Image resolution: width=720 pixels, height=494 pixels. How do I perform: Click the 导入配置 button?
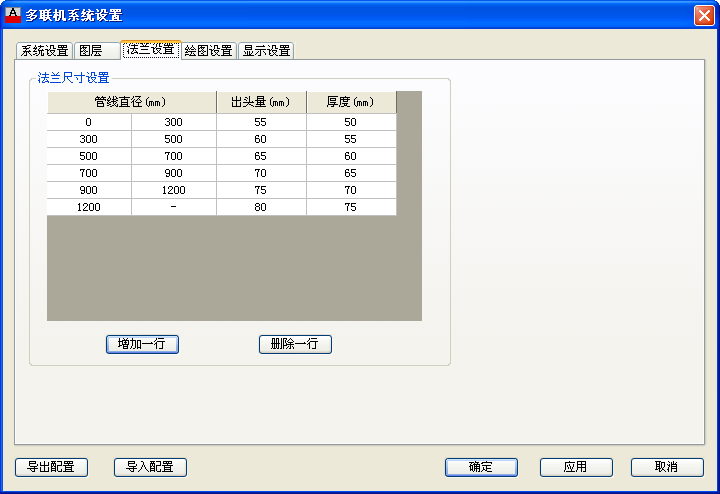click(x=150, y=467)
